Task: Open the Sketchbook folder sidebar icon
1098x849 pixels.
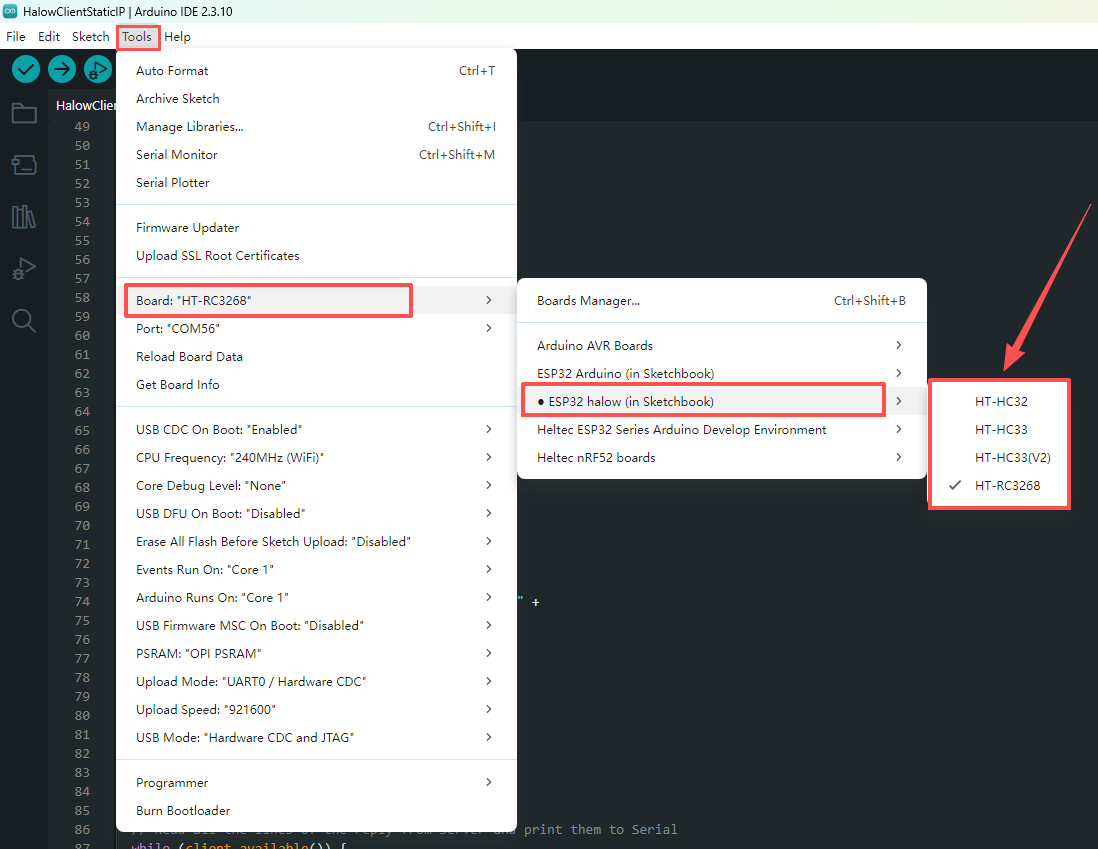Action: coord(24,113)
